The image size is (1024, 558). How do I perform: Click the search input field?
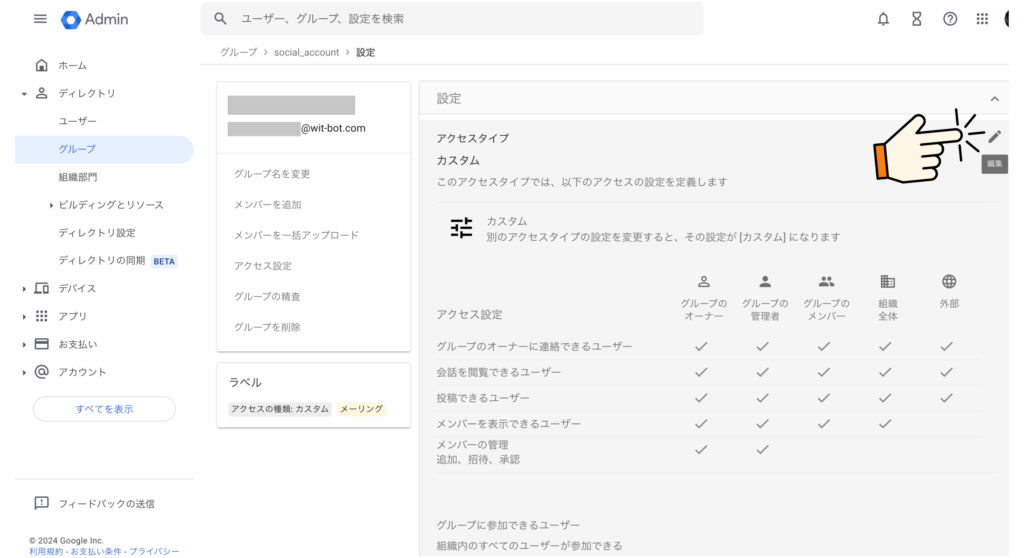[x=460, y=19]
